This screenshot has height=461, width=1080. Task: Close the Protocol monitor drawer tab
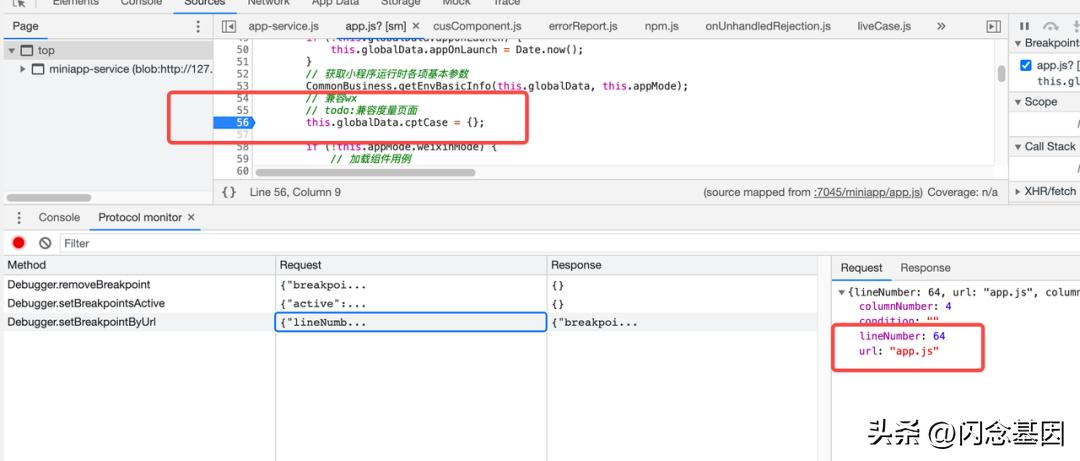coord(191,217)
